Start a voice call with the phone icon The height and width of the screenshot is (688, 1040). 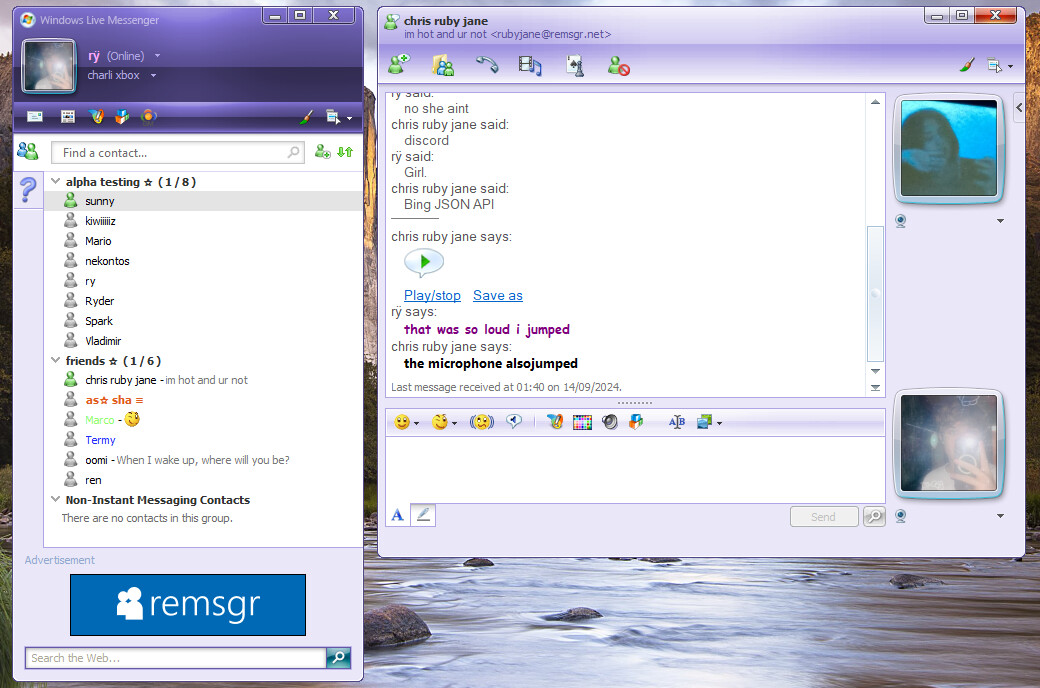tap(486, 66)
